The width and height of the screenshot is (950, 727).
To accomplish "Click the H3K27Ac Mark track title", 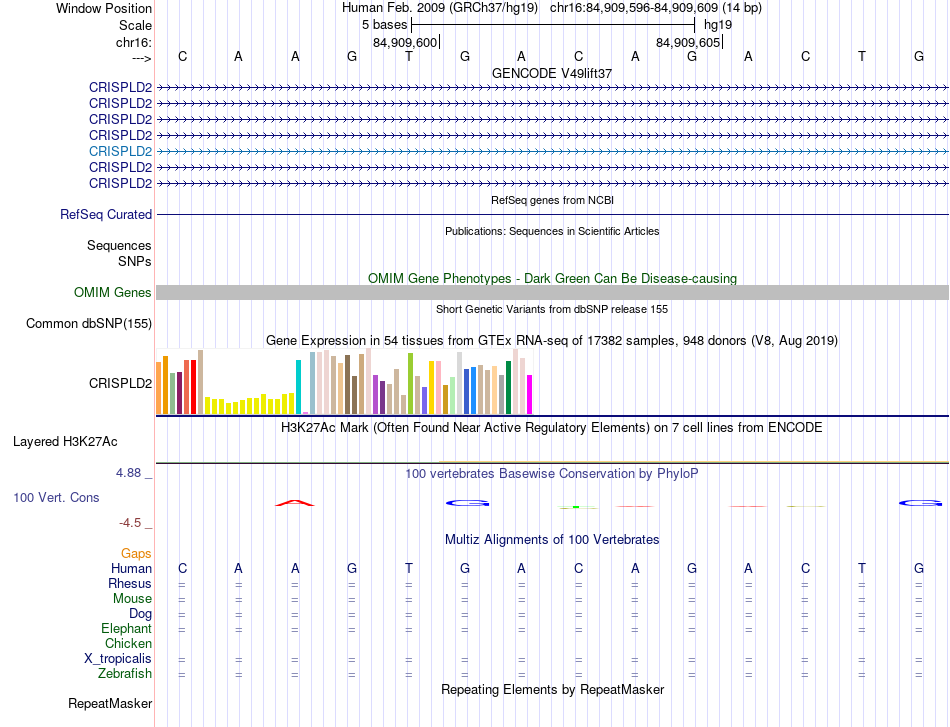I will [x=552, y=428].
